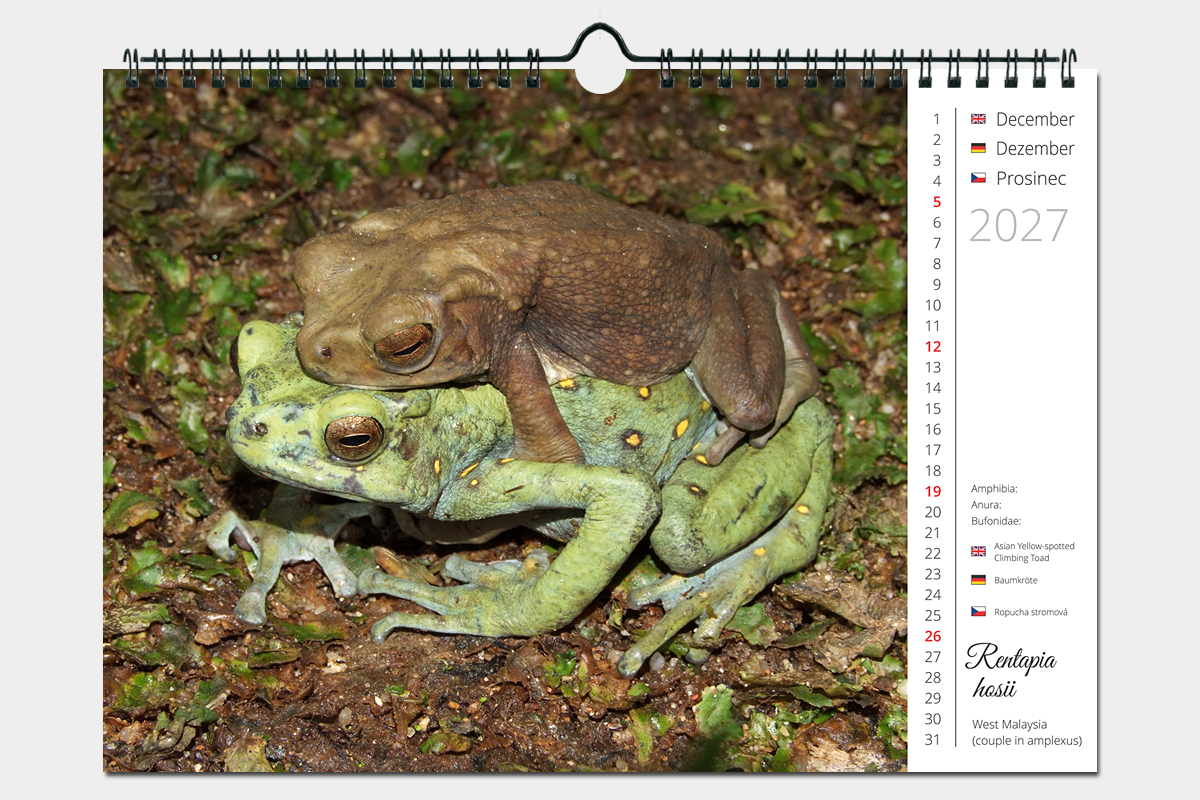Click the UK flag beside Asian Yellow-spotted Climbing Toad

(x=978, y=551)
